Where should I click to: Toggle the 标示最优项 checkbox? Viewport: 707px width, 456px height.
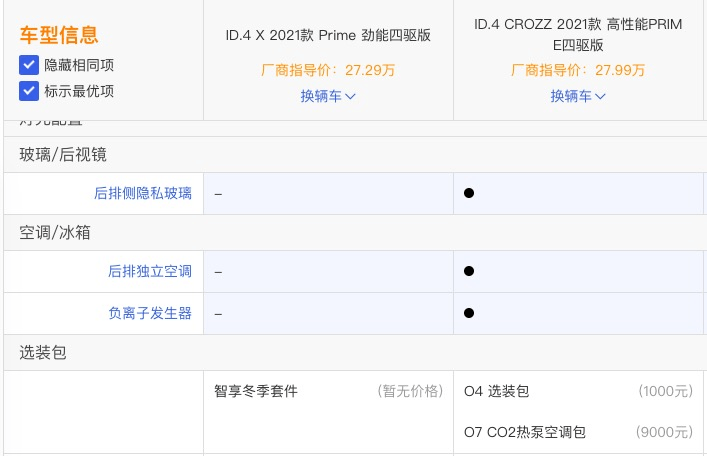(29, 91)
